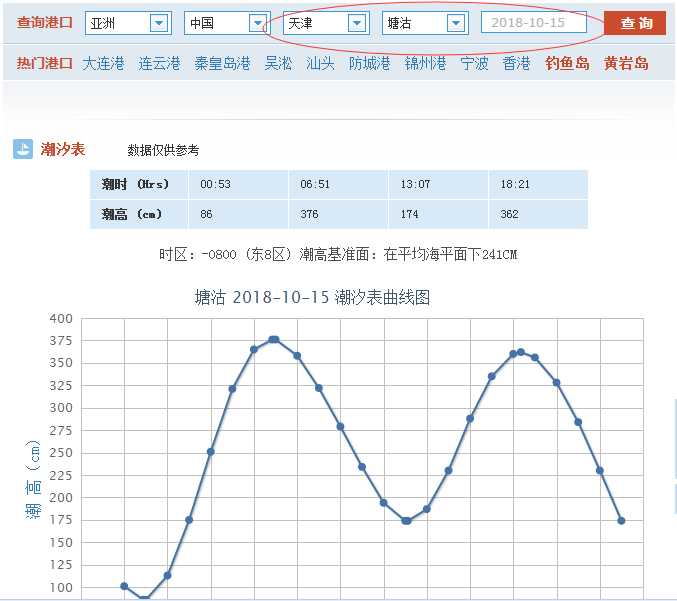Image resolution: width=677 pixels, height=601 pixels.
Task: Select the 376 tide height cell
Action: (338, 214)
